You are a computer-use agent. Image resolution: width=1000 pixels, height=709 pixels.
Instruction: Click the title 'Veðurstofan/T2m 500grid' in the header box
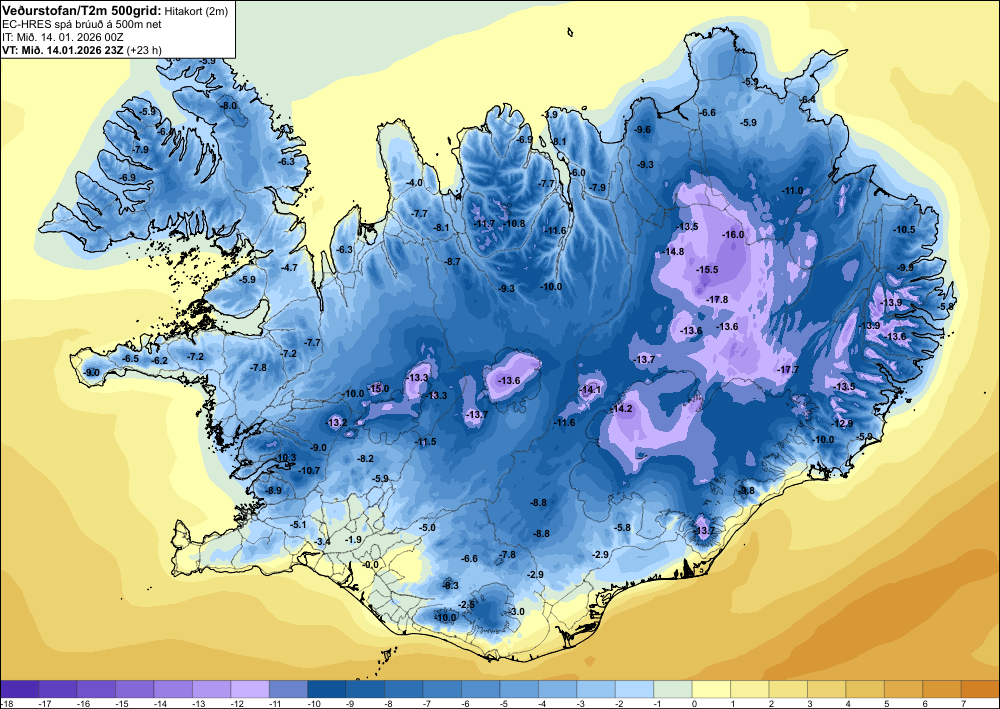(x=82, y=10)
